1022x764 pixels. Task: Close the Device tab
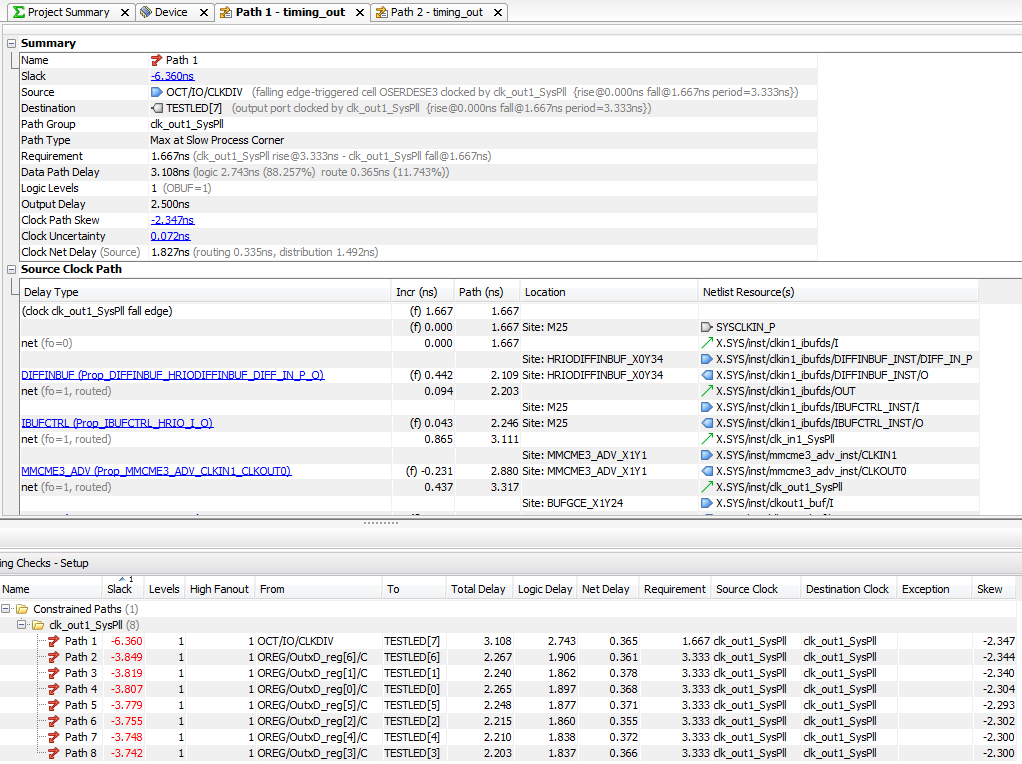coord(202,12)
